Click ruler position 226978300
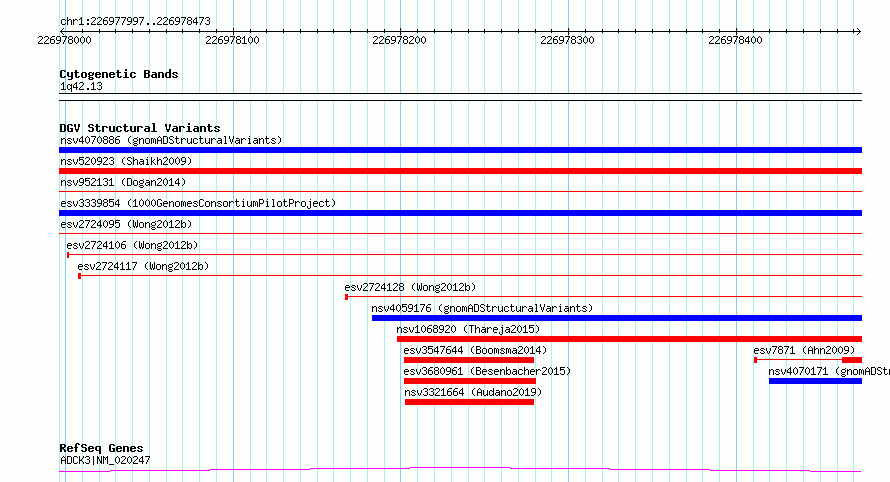Screen dimensions: 890x482 pos(567,40)
